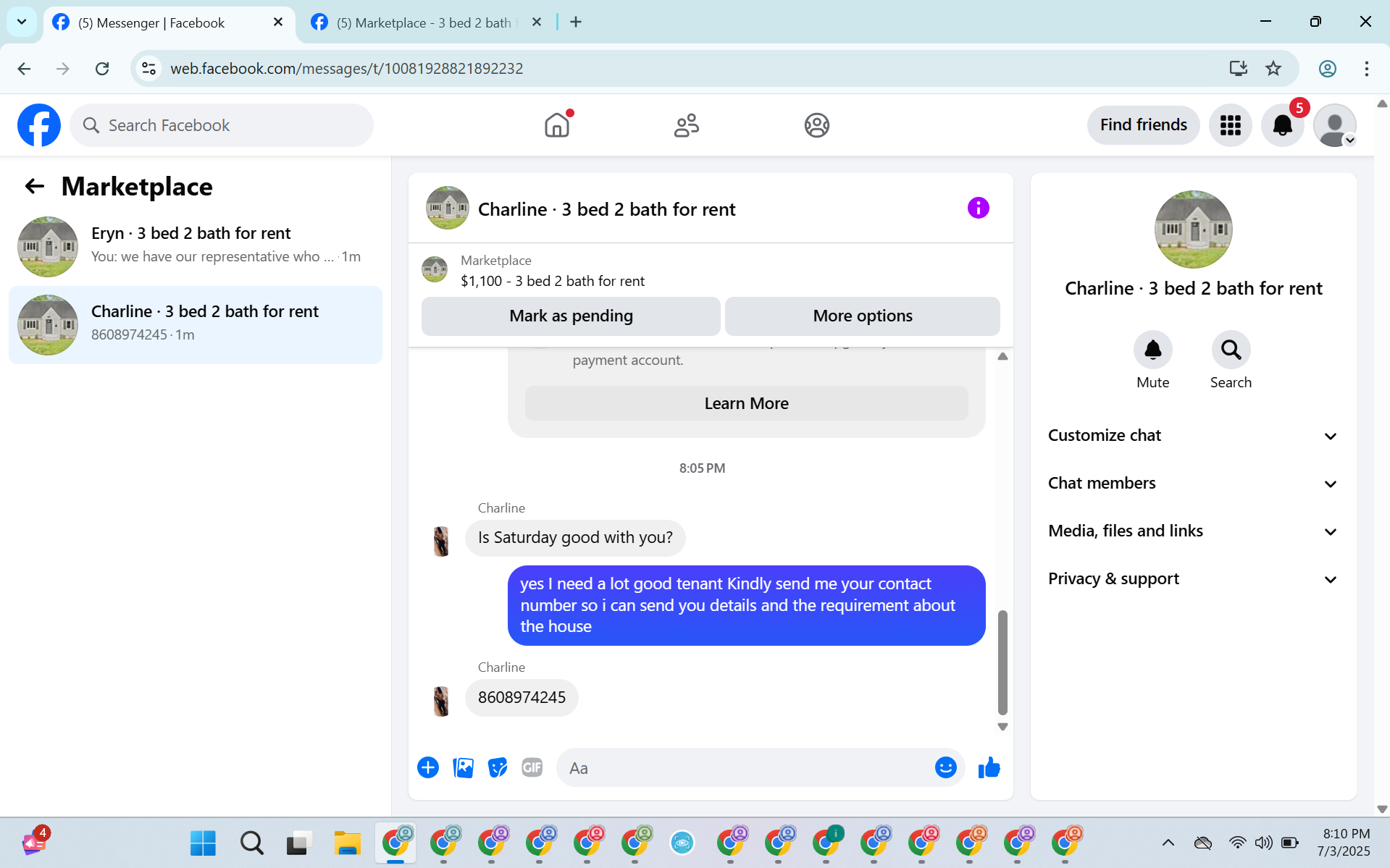Expand the Chat members section
1390x868 pixels.
(x=1192, y=483)
